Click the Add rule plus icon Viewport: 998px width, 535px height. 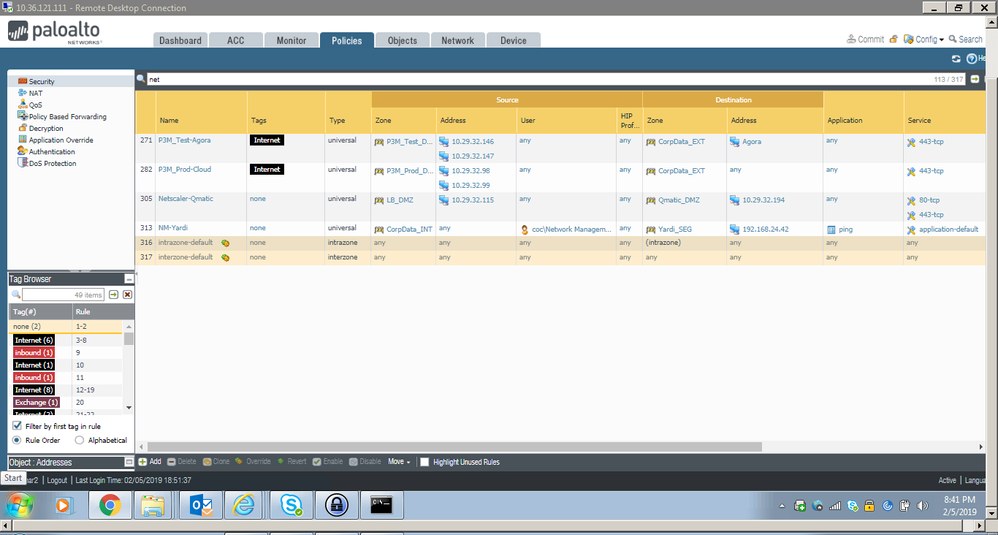(143, 462)
